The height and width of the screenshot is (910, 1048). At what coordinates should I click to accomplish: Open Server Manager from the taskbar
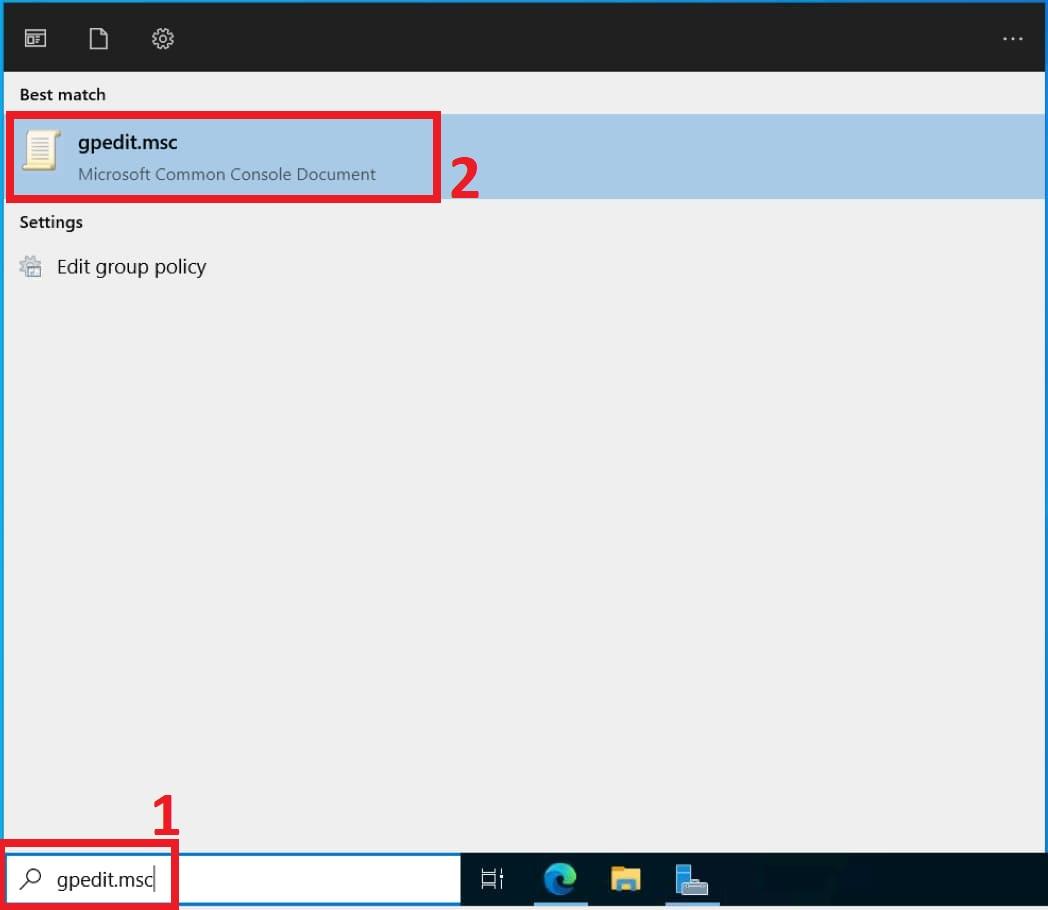[691, 879]
